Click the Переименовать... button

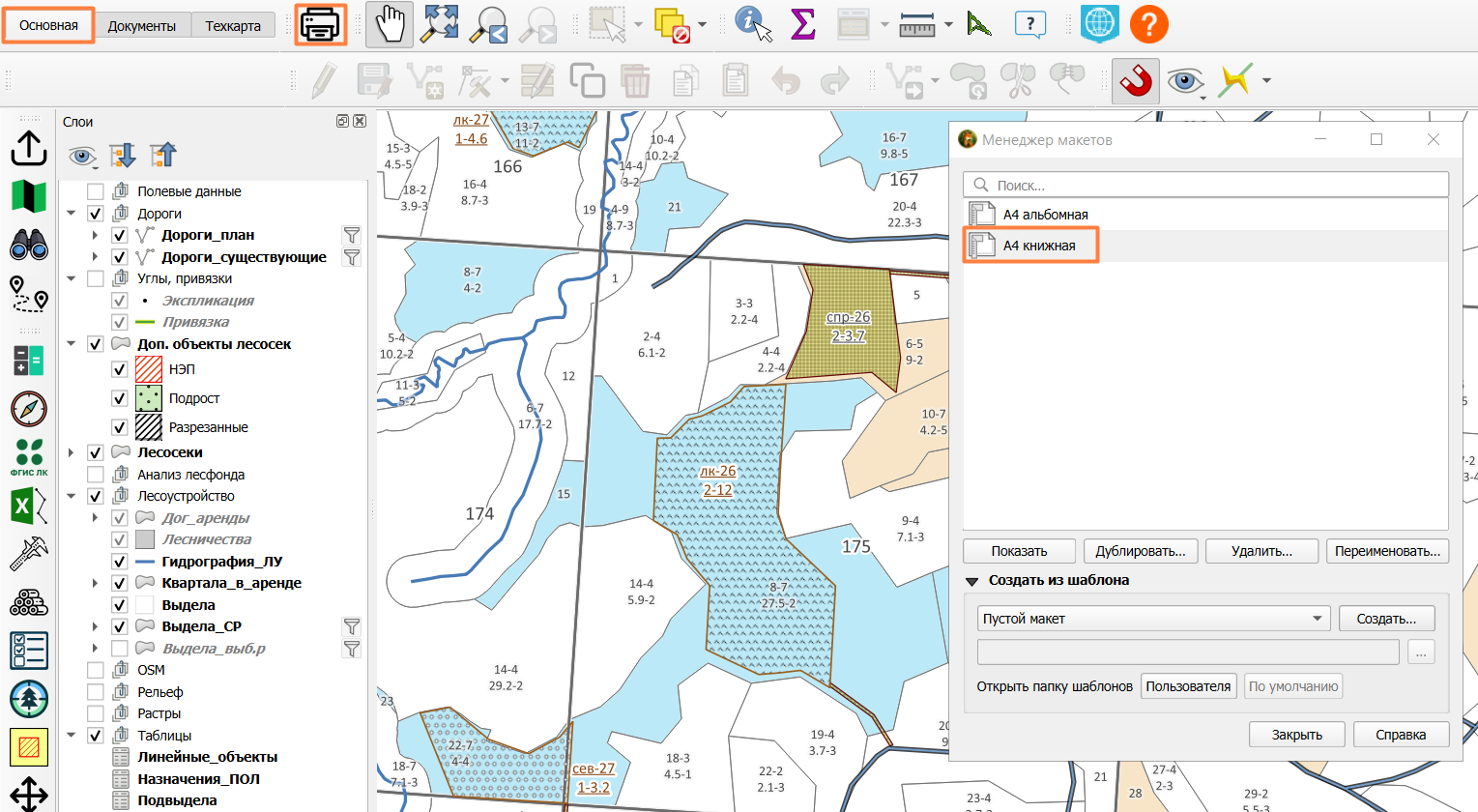click(x=1387, y=551)
